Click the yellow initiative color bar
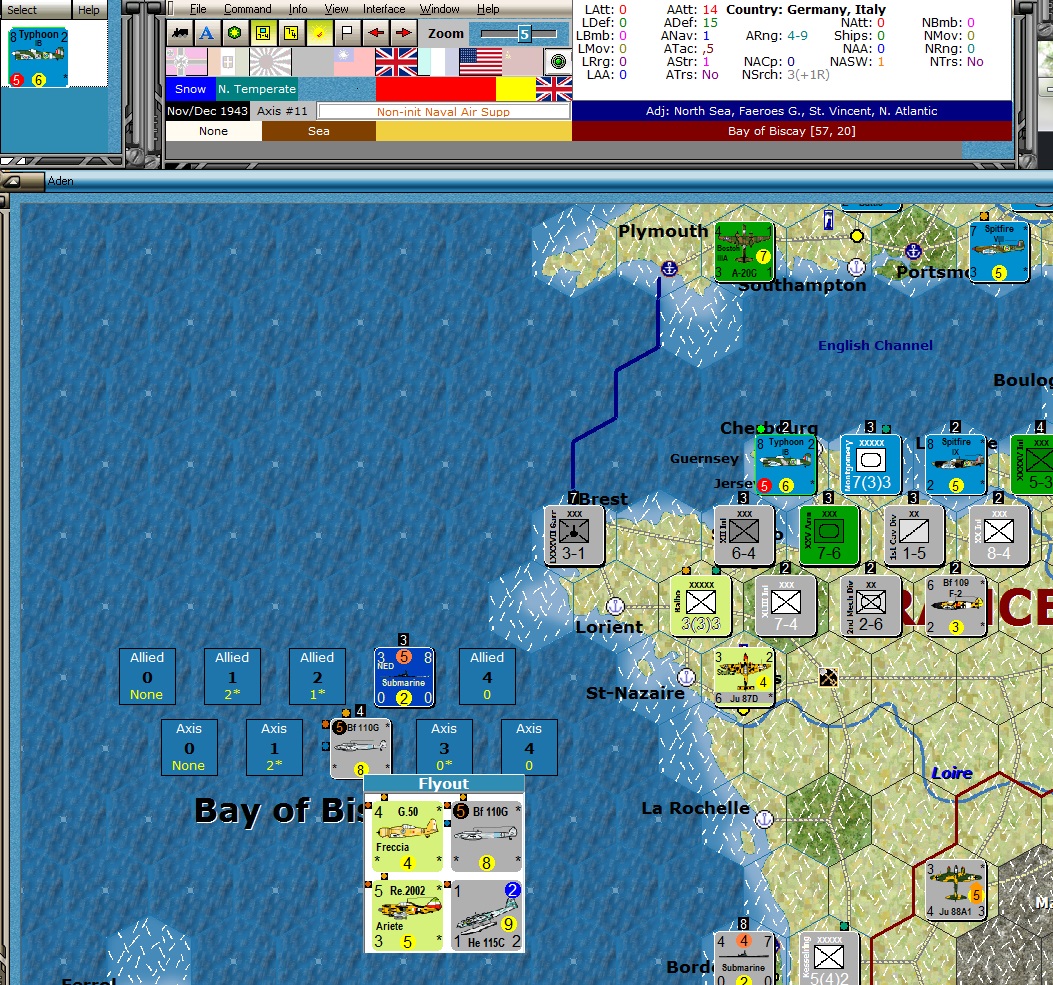 (x=516, y=89)
